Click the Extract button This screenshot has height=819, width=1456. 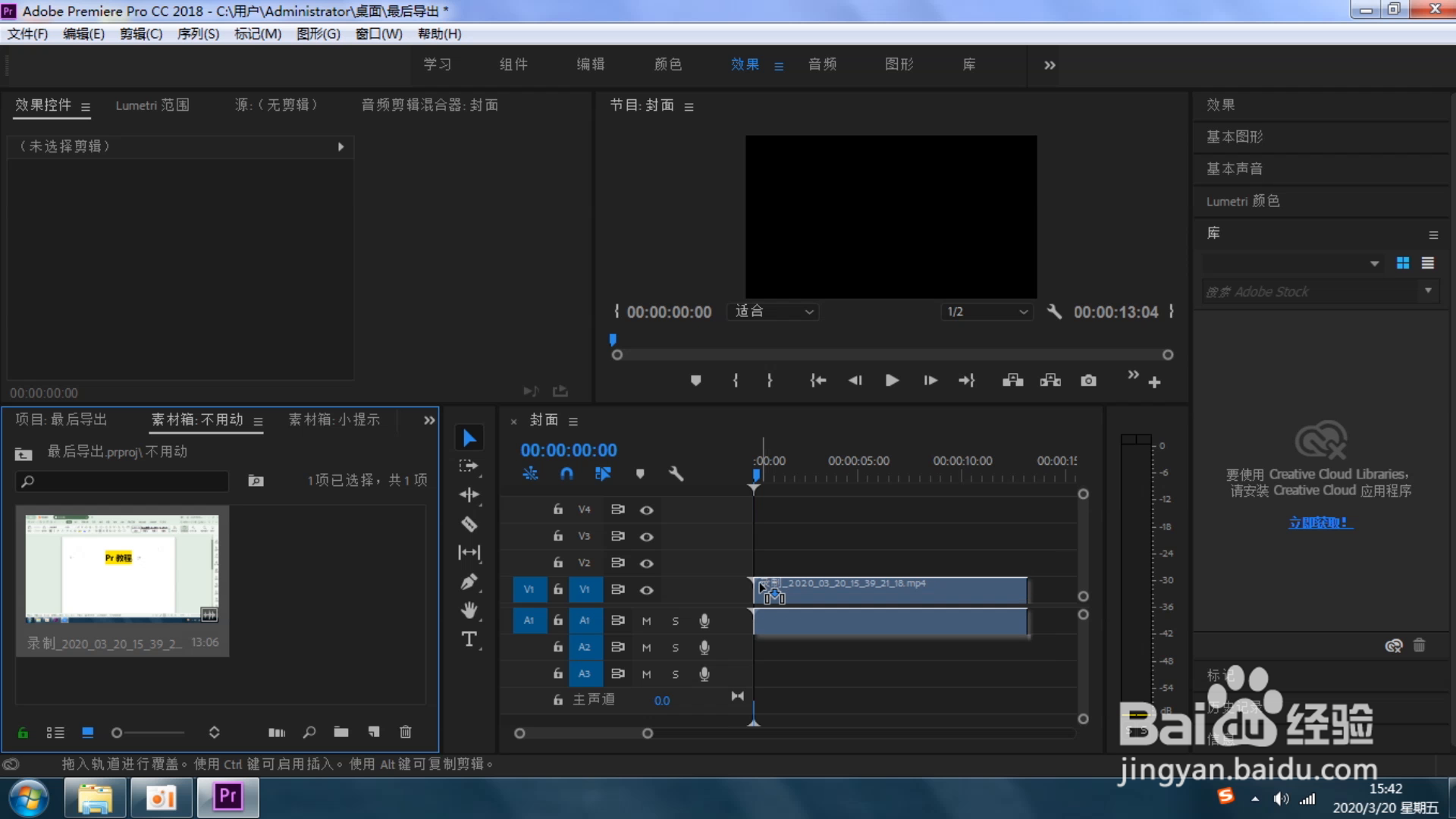pyautogui.click(x=1050, y=381)
